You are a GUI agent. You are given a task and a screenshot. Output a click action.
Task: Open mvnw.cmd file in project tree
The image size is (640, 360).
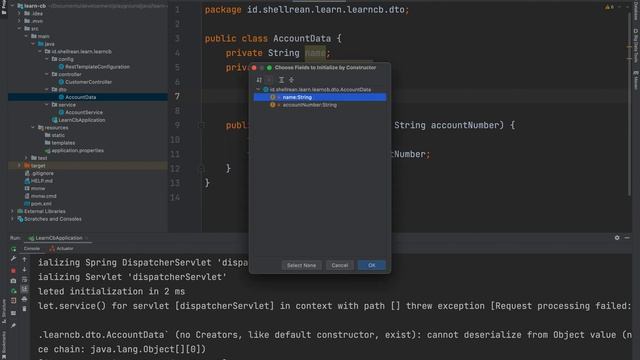click(43, 196)
